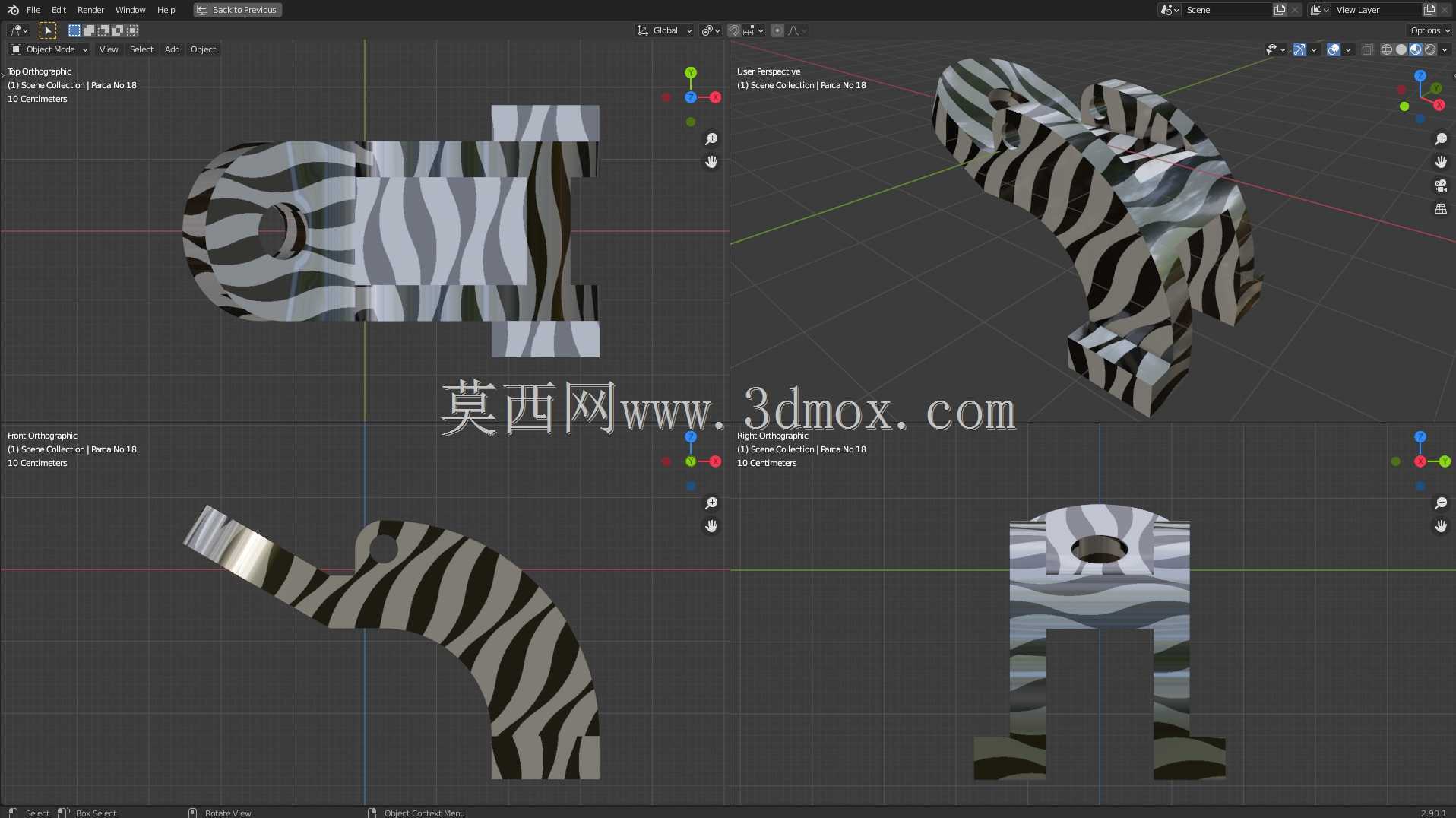This screenshot has height=818, width=1456.
Task: Click zoom icon in Right Orthographic view
Action: coord(1441,503)
